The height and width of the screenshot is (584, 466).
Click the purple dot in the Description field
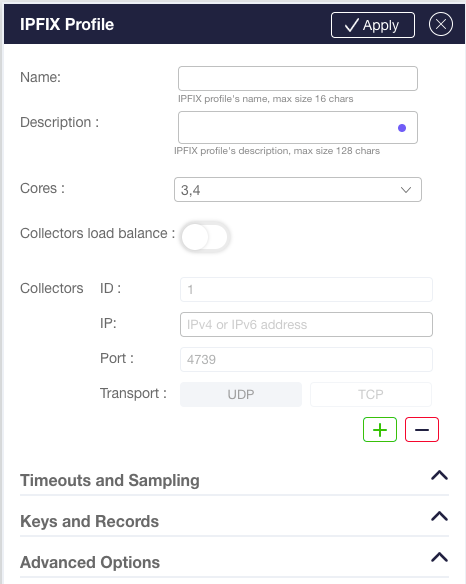click(402, 128)
